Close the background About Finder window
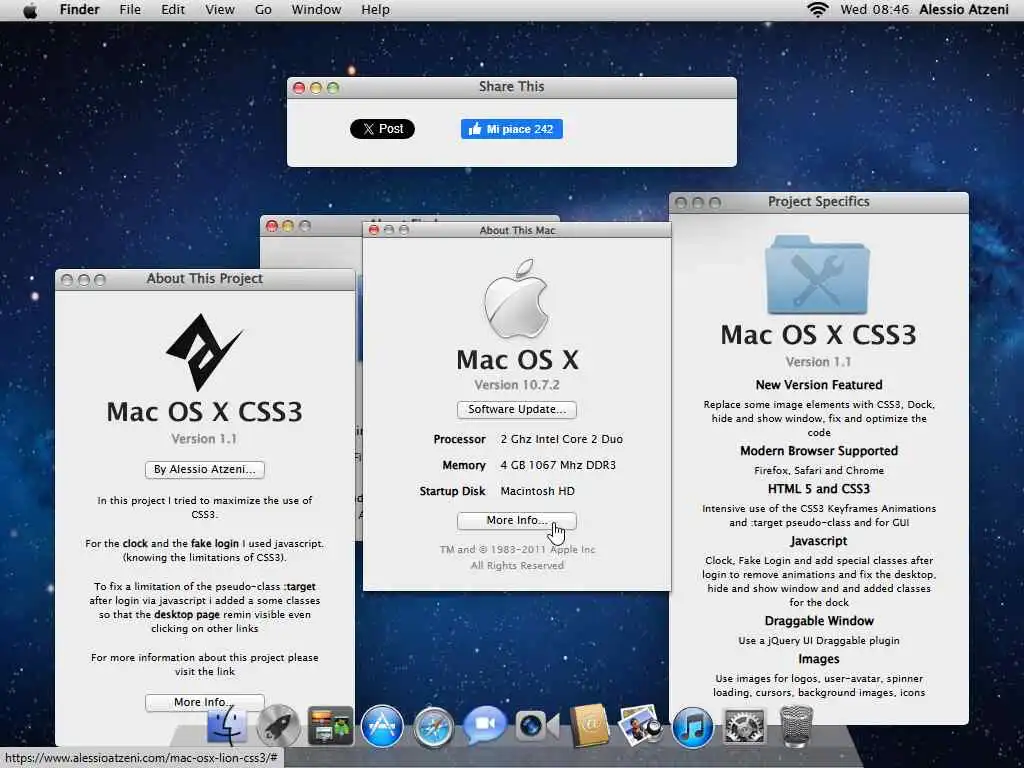Image resolution: width=1024 pixels, height=768 pixels. pyautogui.click(x=272, y=226)
